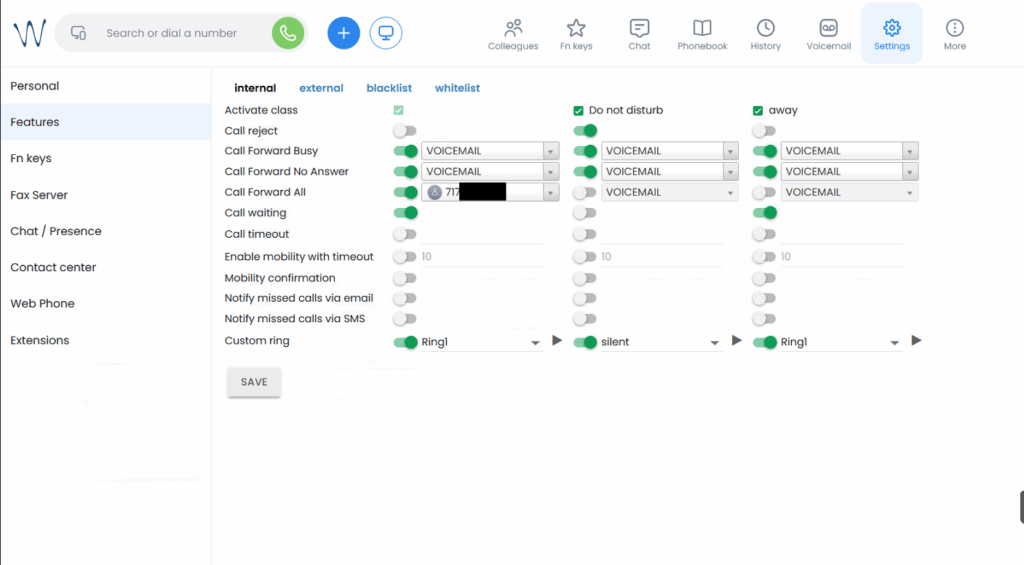Toggle Call reject switch in first column
This screenshot has width=1024, height=565.
click(x=404, y=131)
